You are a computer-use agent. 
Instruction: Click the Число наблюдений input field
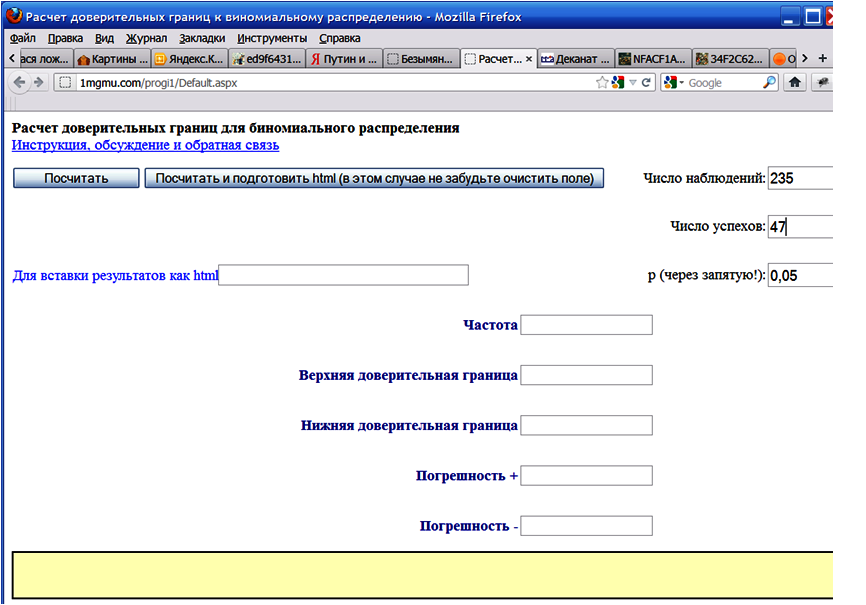coord(800,178)
